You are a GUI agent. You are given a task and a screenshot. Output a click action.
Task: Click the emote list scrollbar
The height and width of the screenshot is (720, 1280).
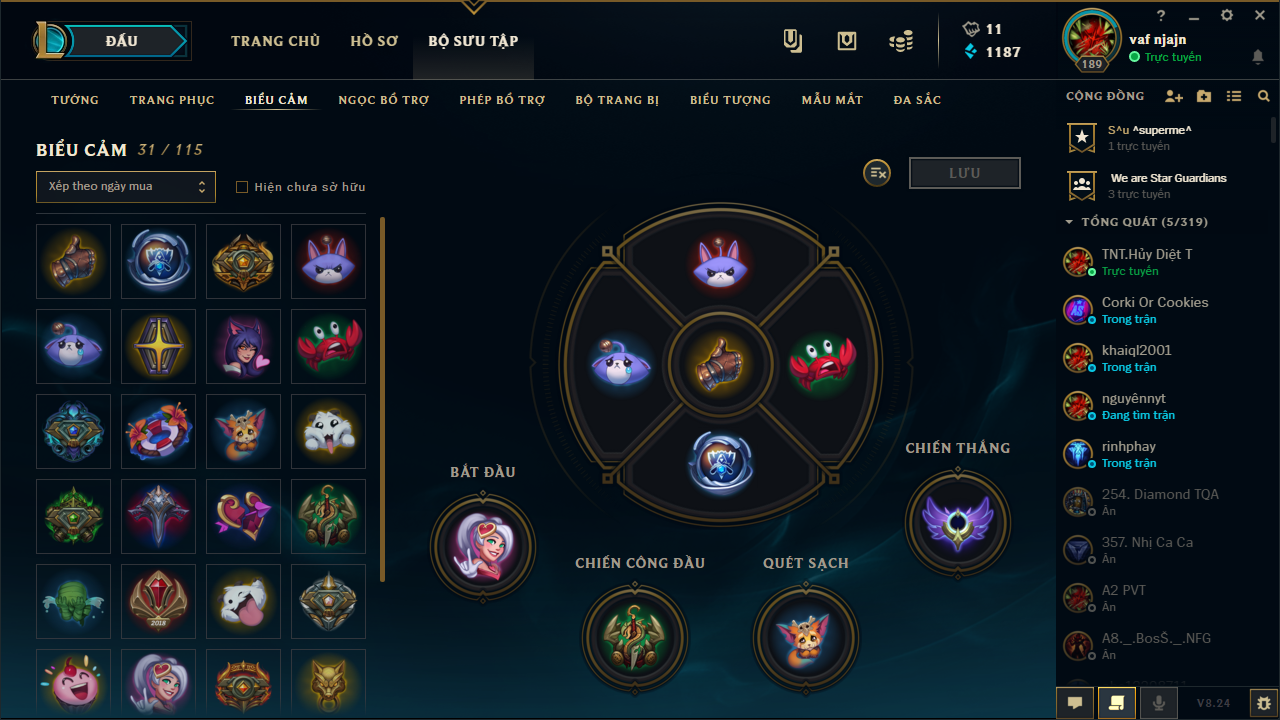383,399
